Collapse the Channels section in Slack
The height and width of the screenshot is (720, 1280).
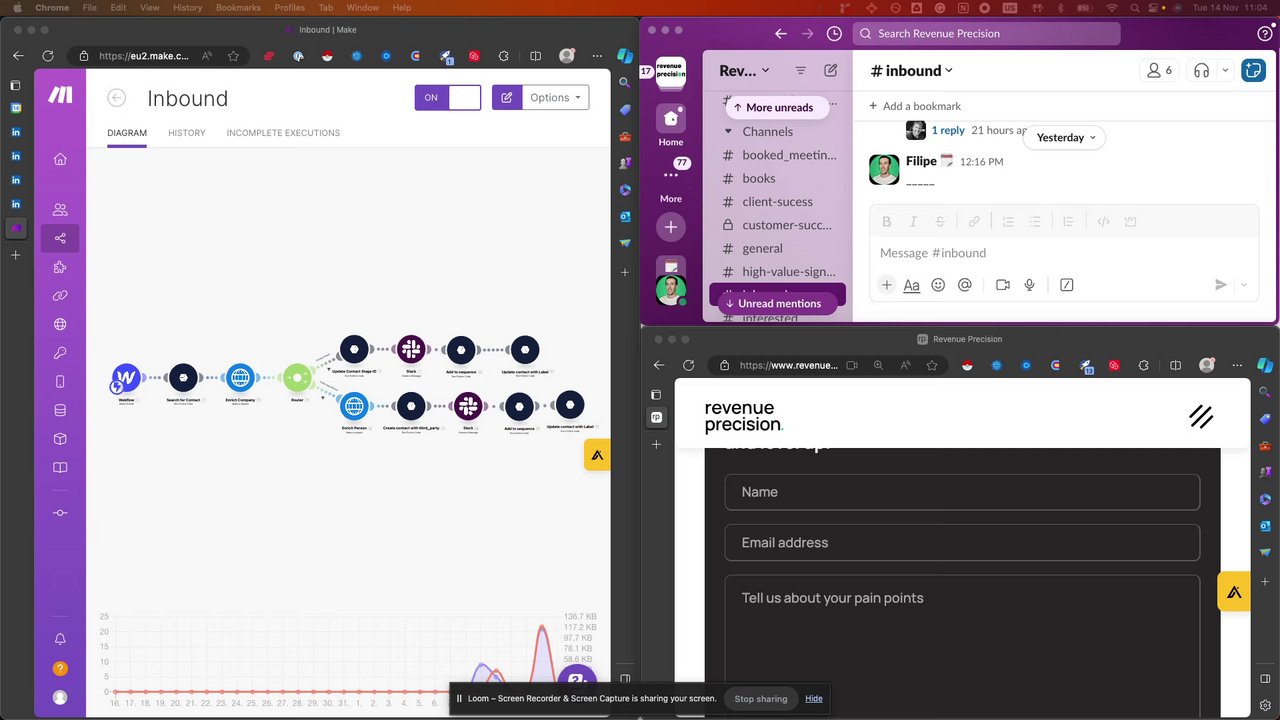tap(729, 131)
